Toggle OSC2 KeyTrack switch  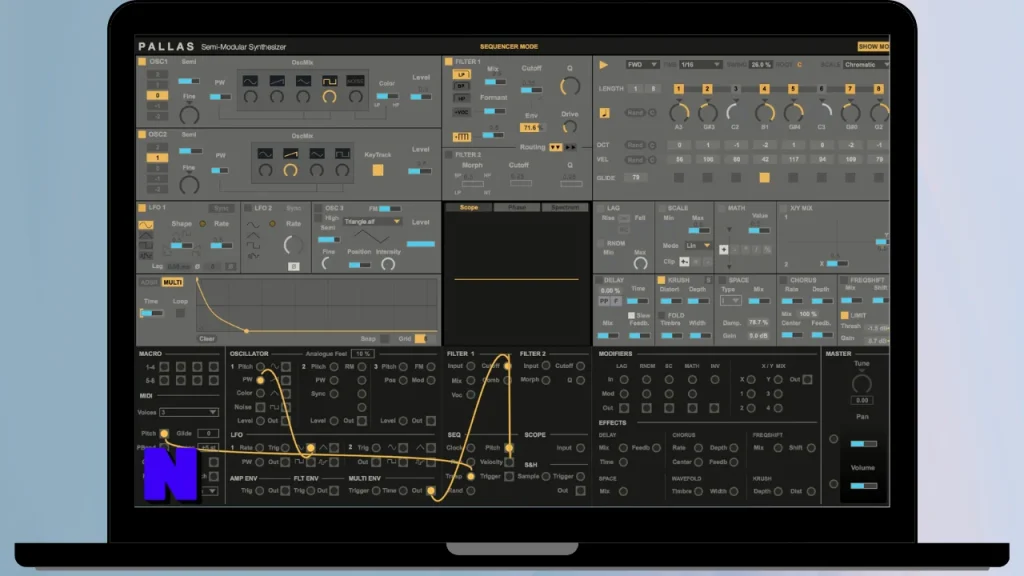click(377, 170)
